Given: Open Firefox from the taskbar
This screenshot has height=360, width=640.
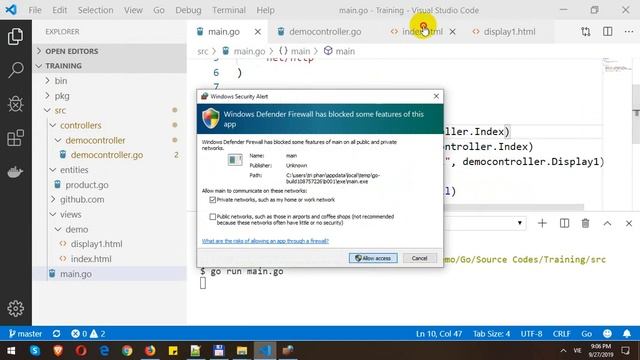Looking at the screenshot, I should (x=150, y=351).
